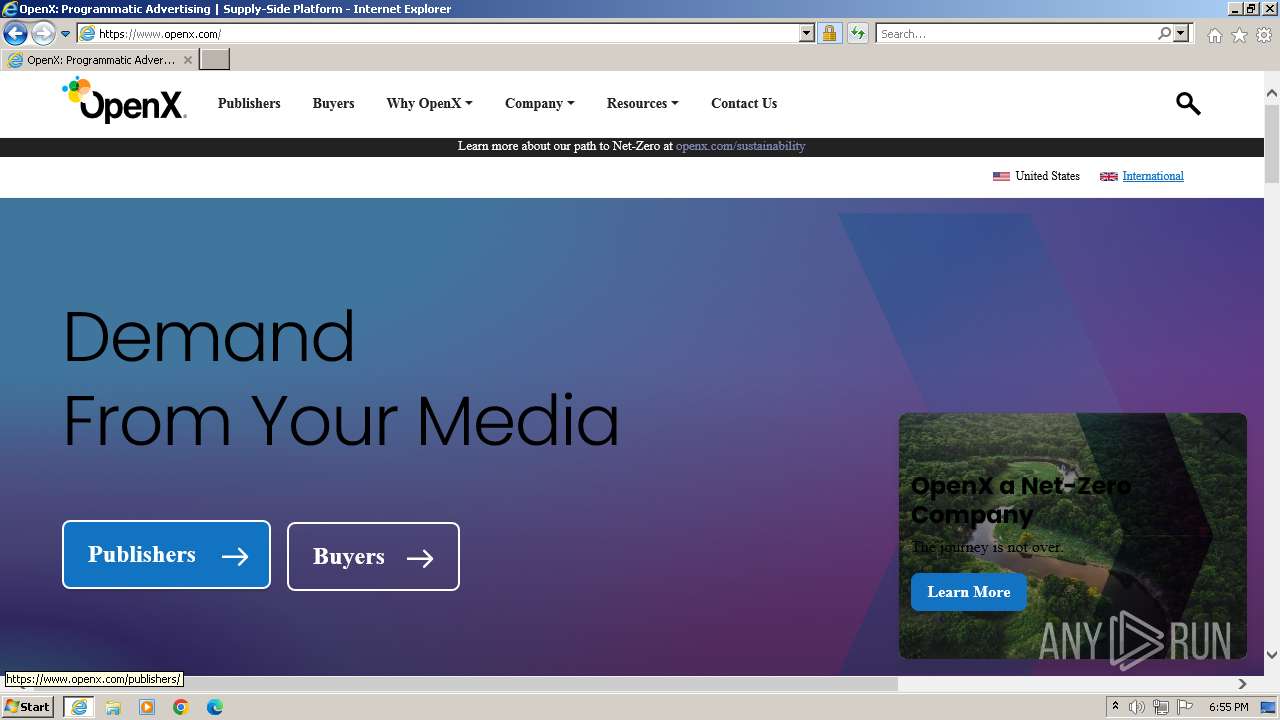Click the website search magnifier icon

1188,103
